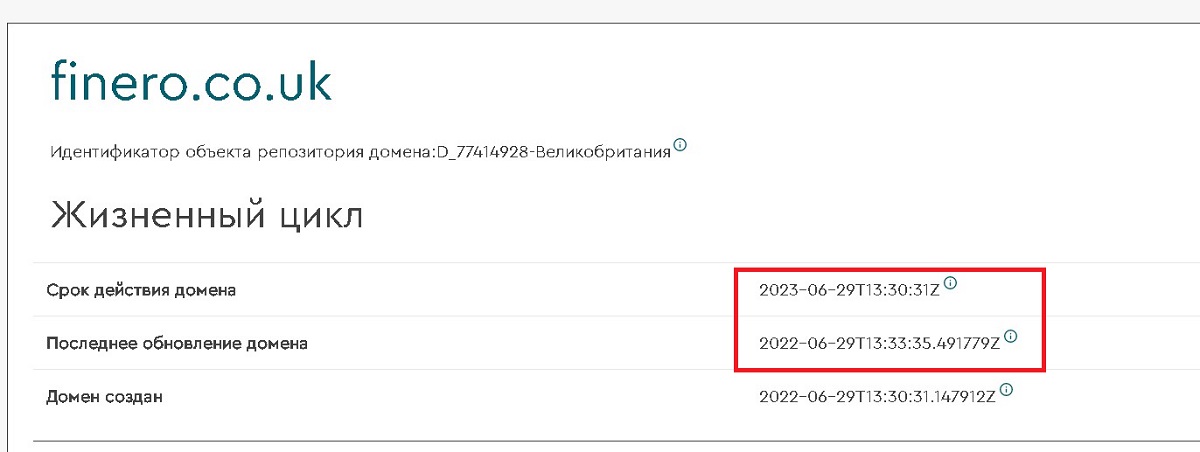Select the 'Последнее обновление домена' row label
Viewport: 1200px width, 452px height.
177,344
